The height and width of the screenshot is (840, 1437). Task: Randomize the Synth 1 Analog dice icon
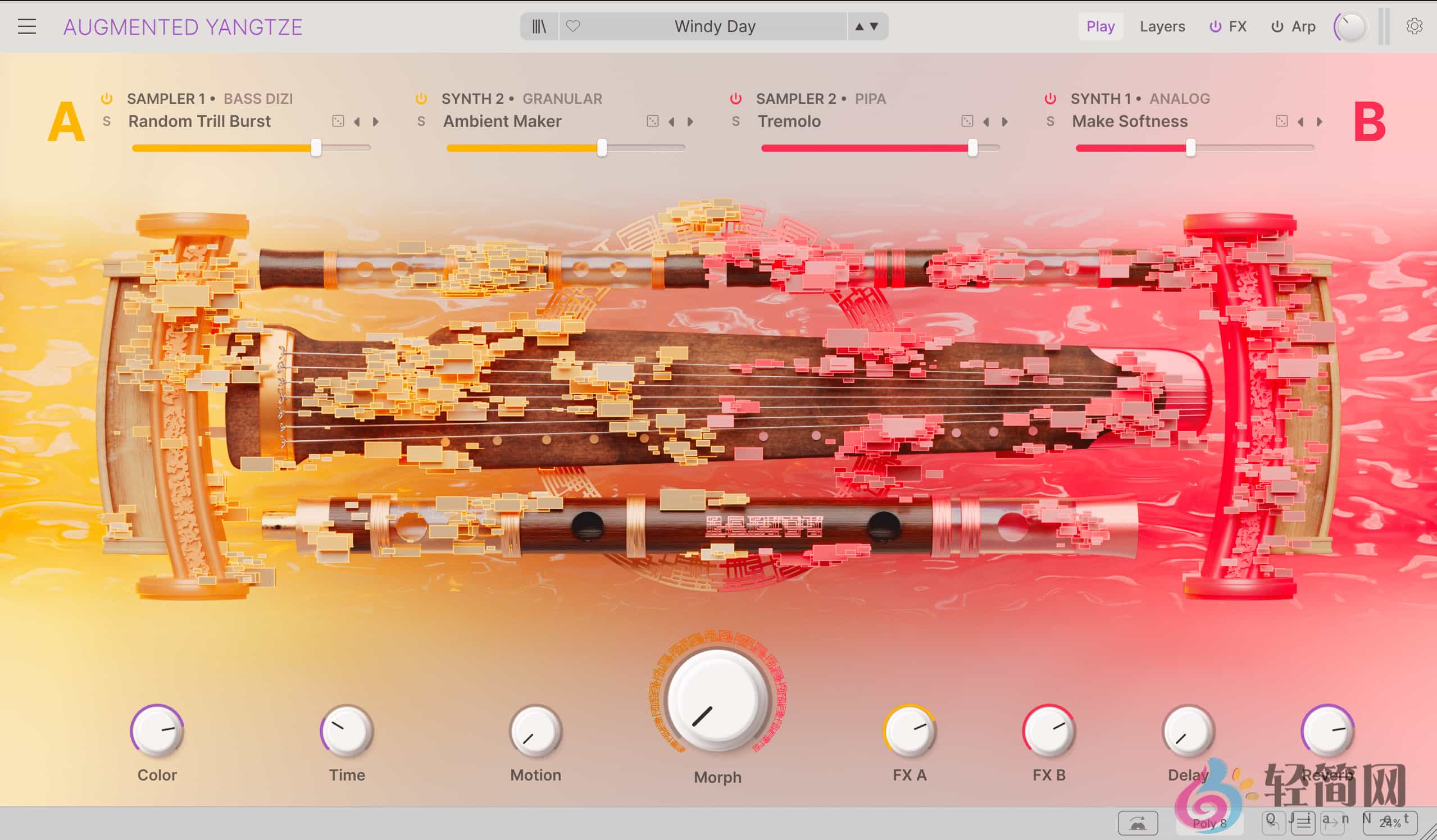(1282, 121)
